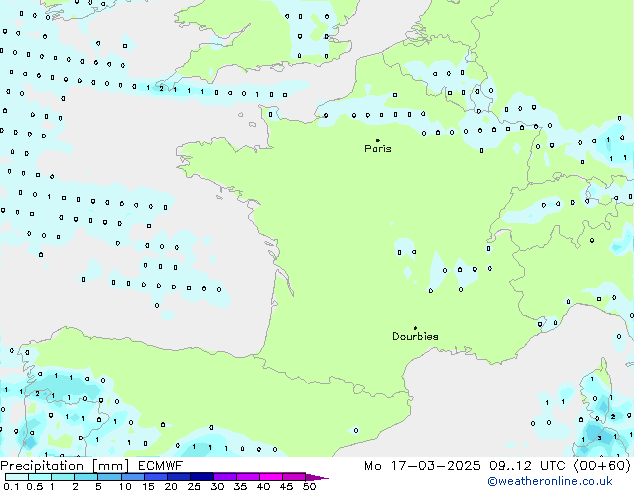Click the '50' legend scale value
The width and height of the screenshot is (634, 490).
pos(309,486)
